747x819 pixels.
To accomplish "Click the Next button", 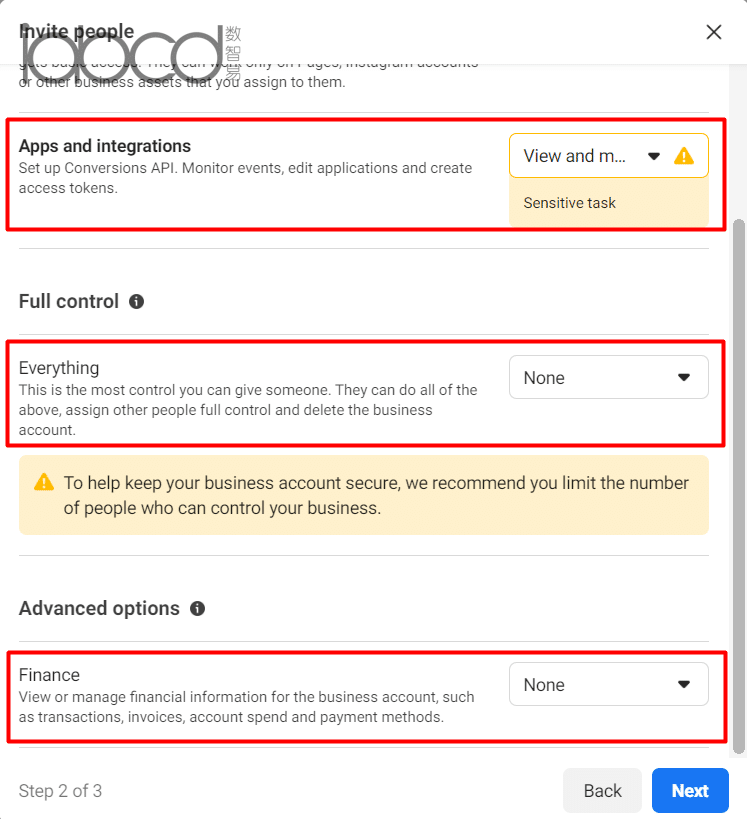I will pyautogui.click(x=690, y=790).
